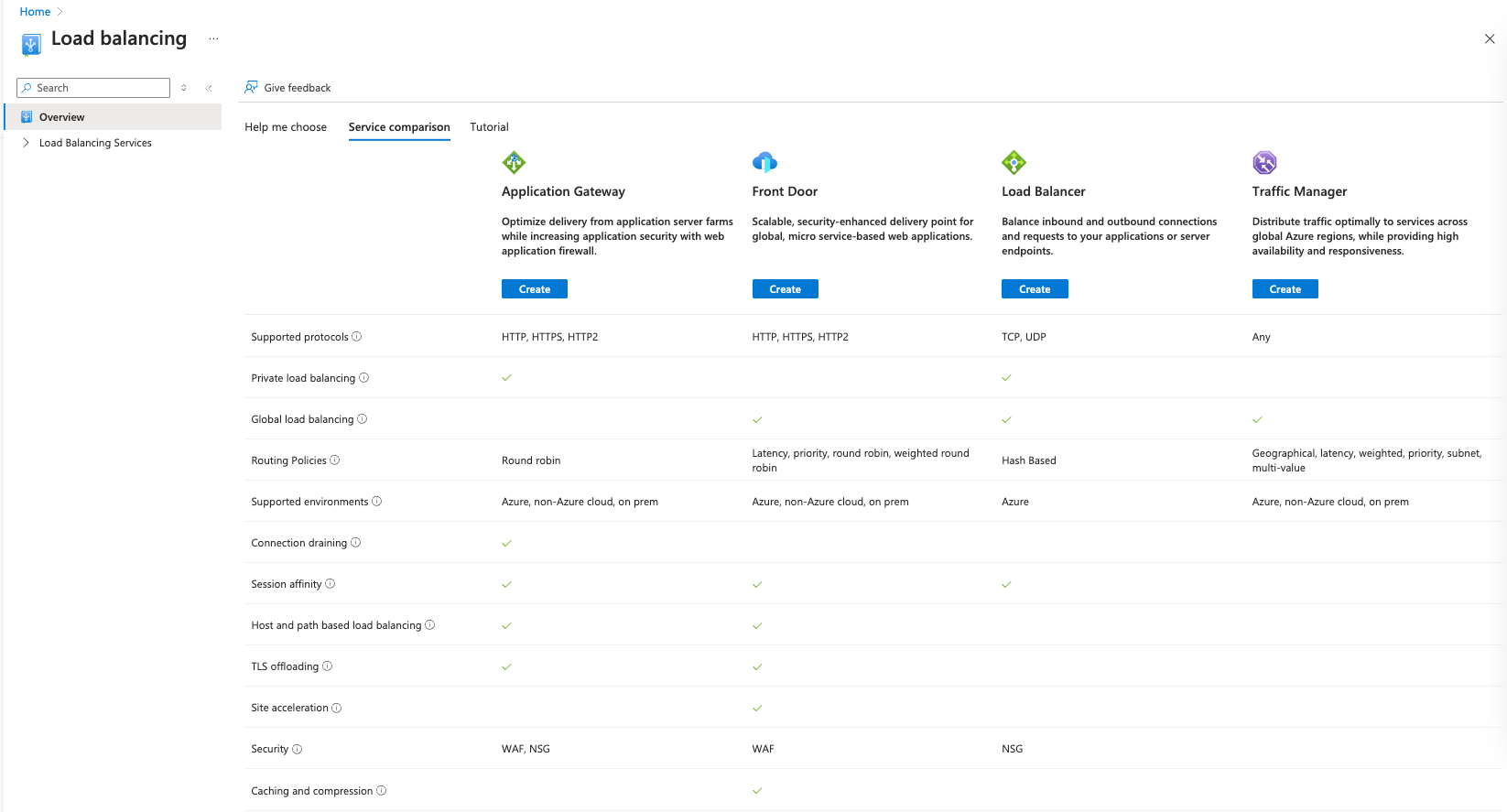
Task: Click the Front Door cloud icon
Action: coord(764,163)
